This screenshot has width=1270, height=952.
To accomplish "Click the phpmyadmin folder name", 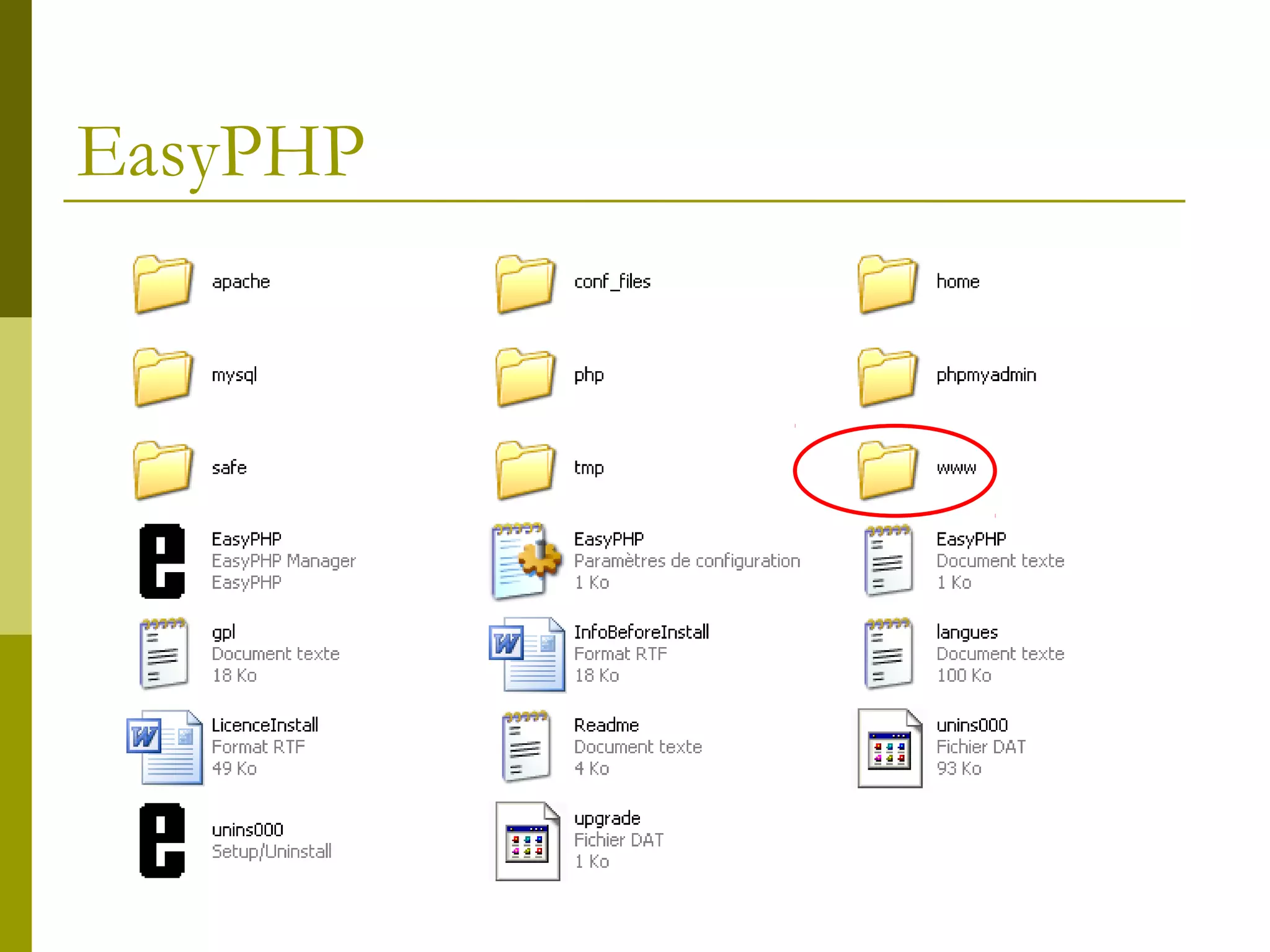I will coord(986,376).
